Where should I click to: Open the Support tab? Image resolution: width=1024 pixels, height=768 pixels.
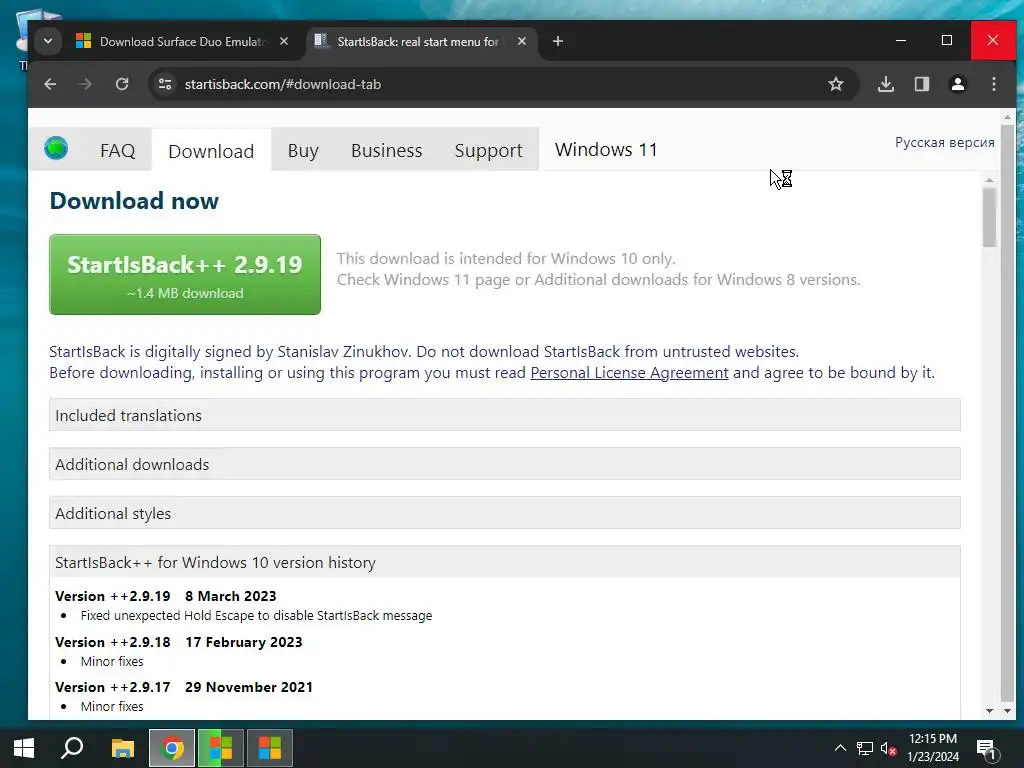click(x=488, y=151)
